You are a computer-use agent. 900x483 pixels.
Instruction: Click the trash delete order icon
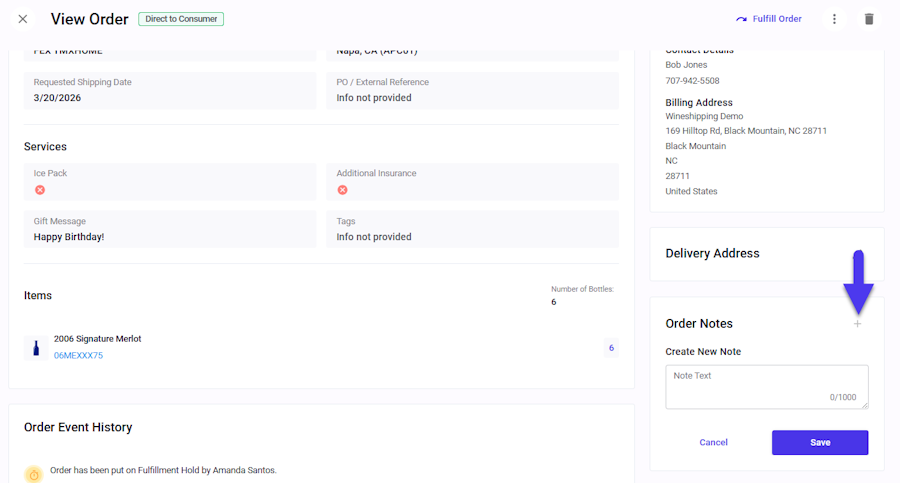[x=869, y=19]
